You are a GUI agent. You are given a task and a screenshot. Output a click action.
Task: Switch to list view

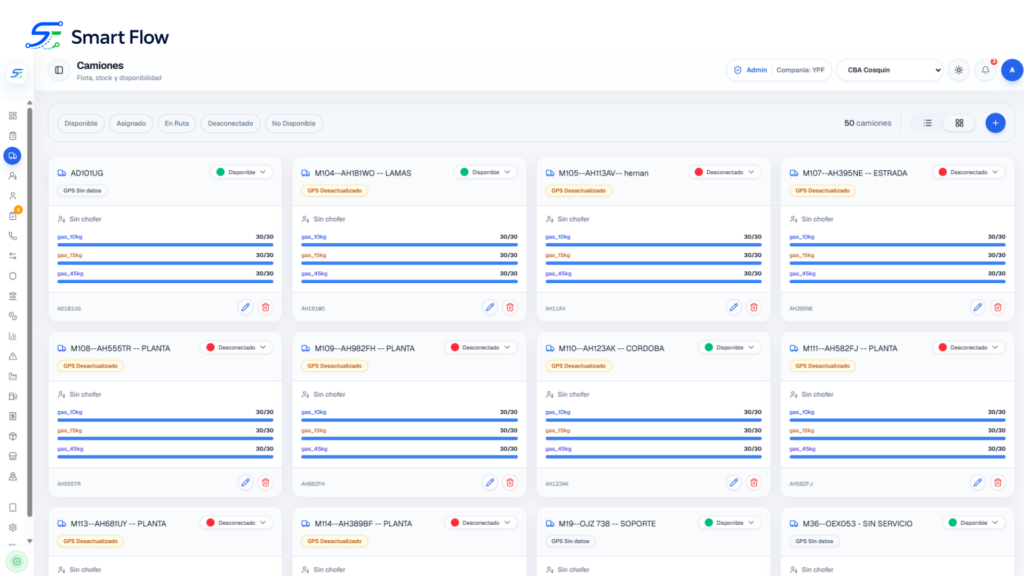click(927, 123)
